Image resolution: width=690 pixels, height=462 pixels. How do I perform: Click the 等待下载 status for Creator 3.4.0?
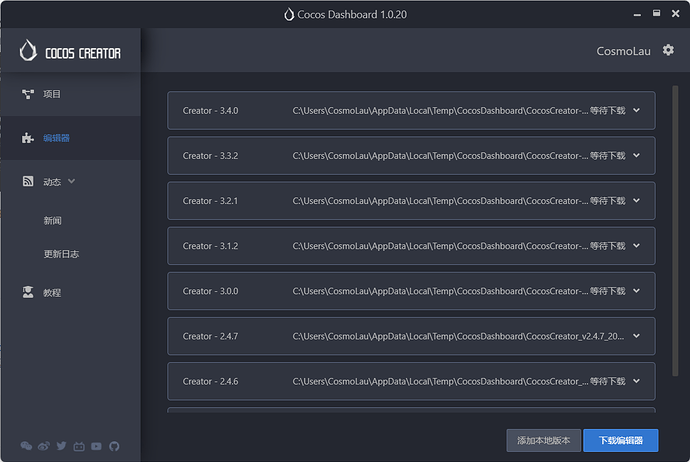click(x=608, y=110)
